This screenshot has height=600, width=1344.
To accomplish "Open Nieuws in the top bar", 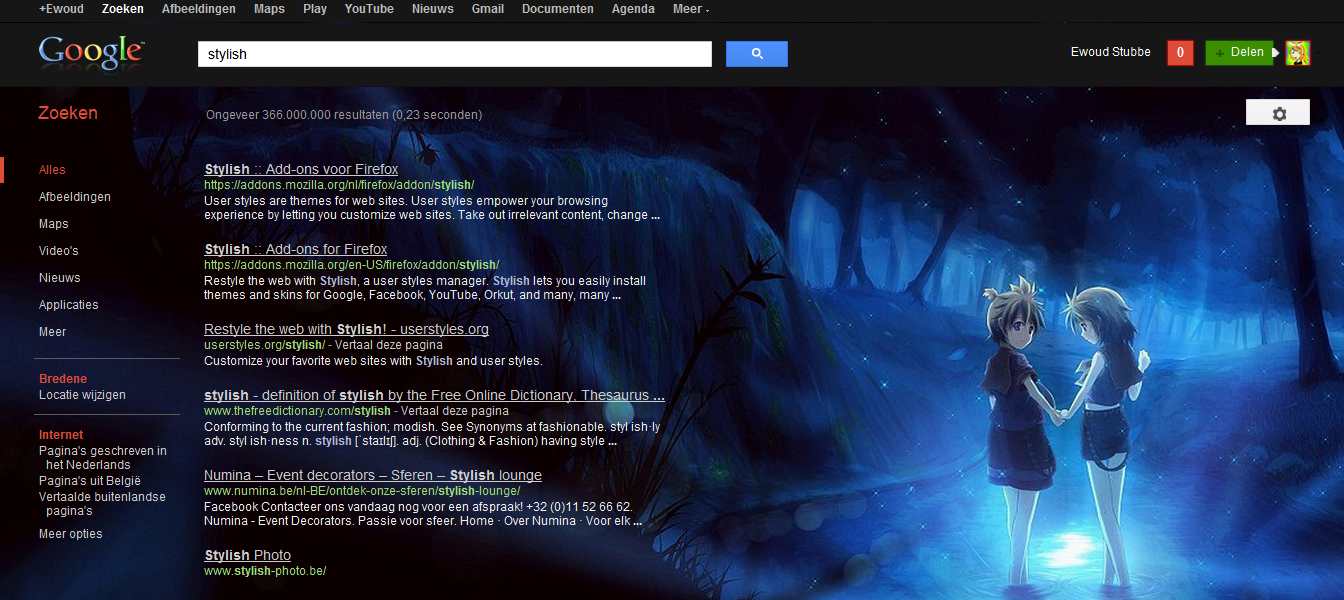I will (432, 9).
